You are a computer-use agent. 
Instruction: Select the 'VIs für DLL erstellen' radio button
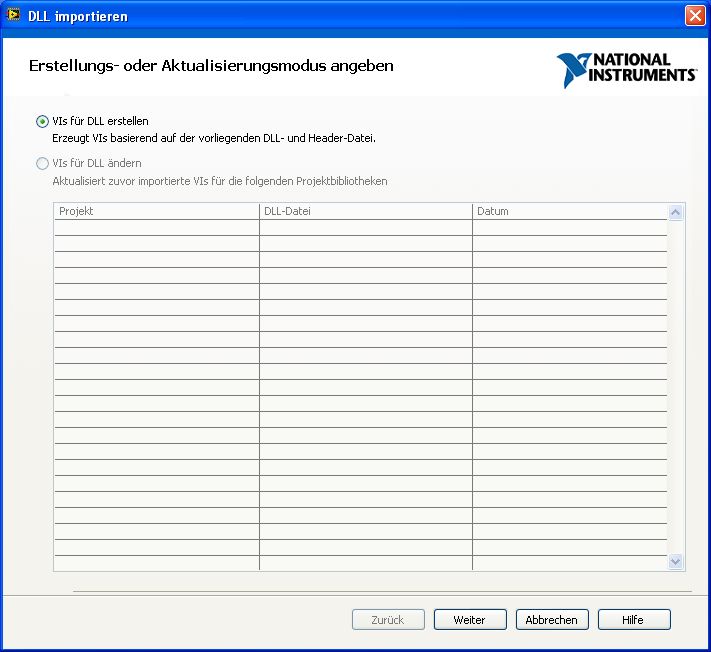[42, 121]
